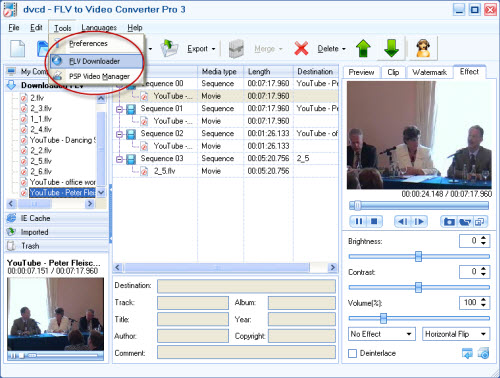Image resolution: width=500 pixels, height=378 pixels.
Task: Decrease the Volume spinner value
Action: (484, 305)
